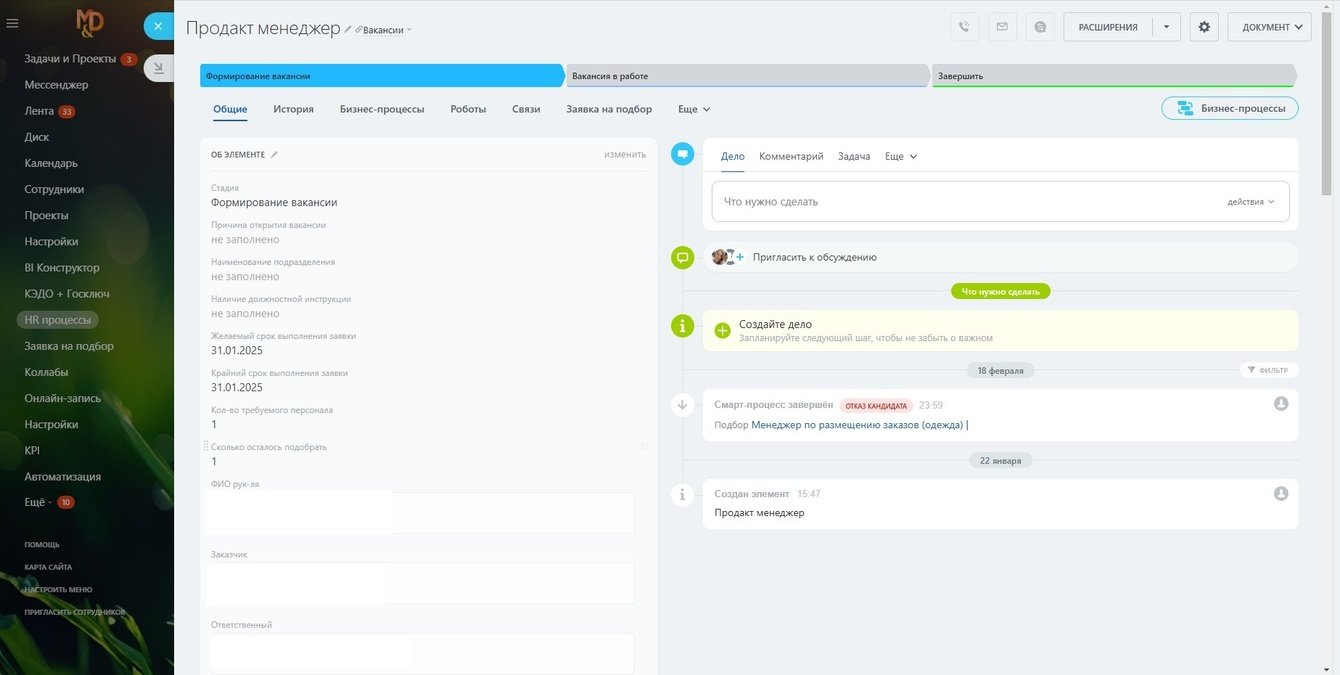Image resolution: width=1340 pixels, height=675 pixels.
Task: Open the Заявка на подбор tab
Action: (x=609, y=109)
